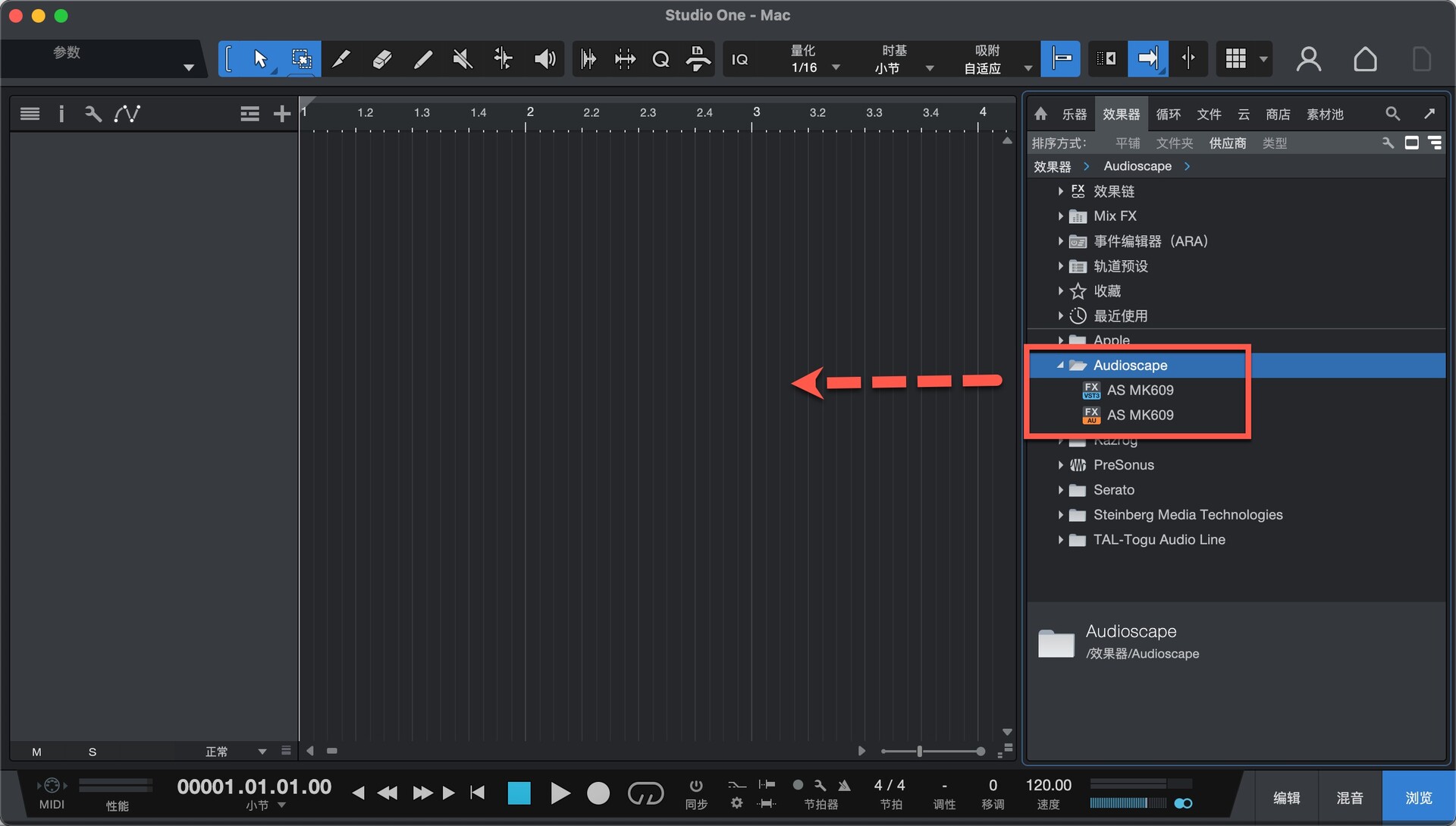Open the track automation icon
This screenshot has width=1456, height=826.
[127, 114]
